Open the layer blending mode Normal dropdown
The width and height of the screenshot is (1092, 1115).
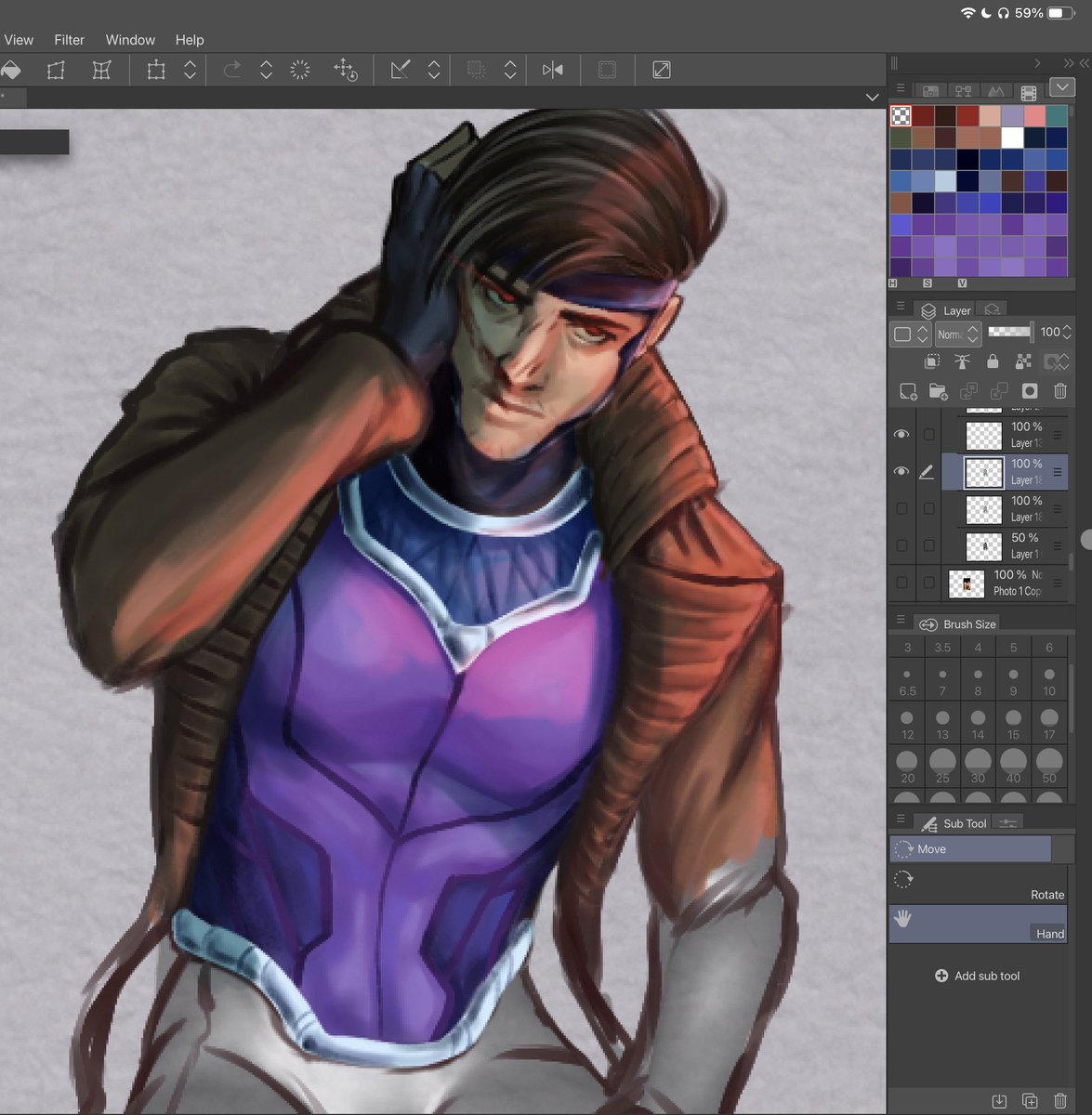957,334
